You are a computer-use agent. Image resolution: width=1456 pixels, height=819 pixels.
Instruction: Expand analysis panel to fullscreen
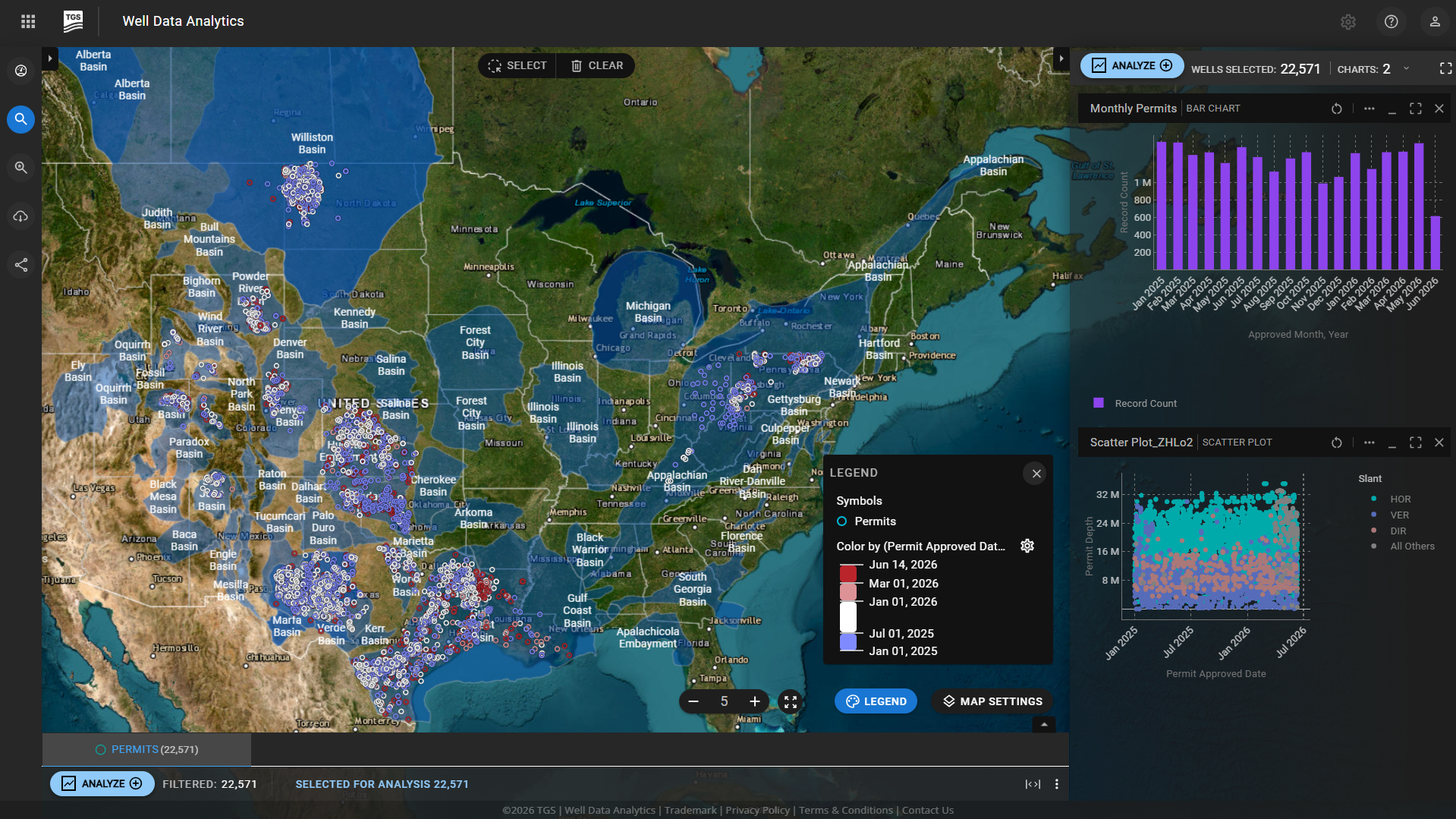pyautogui.click(x=1445, y=68)
